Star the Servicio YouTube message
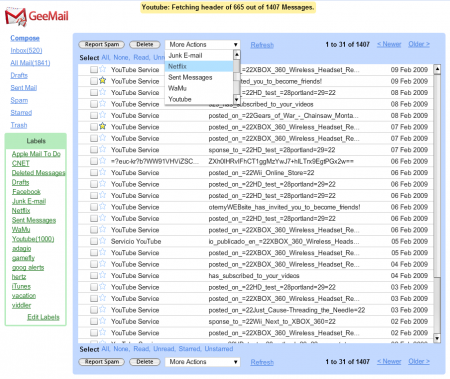Viewport: 450px width, 379px height. pyautogui.click(x=103, y=241)
